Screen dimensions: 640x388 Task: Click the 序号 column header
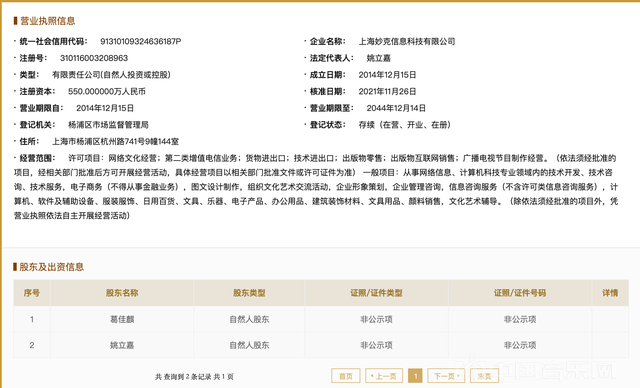pos(32,293)
